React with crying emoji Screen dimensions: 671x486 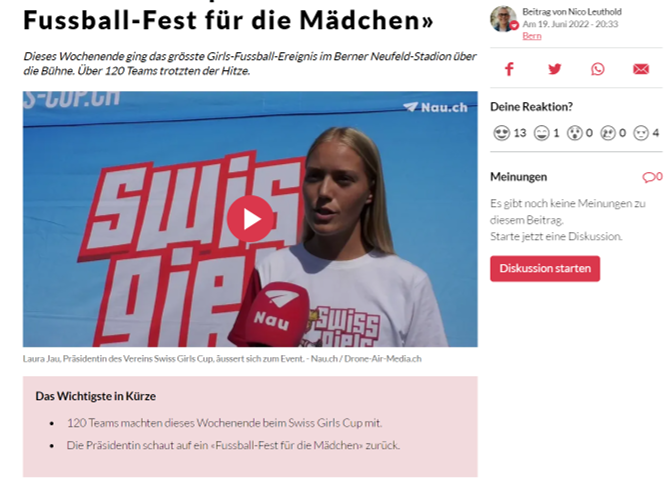(x=608, y=133)
